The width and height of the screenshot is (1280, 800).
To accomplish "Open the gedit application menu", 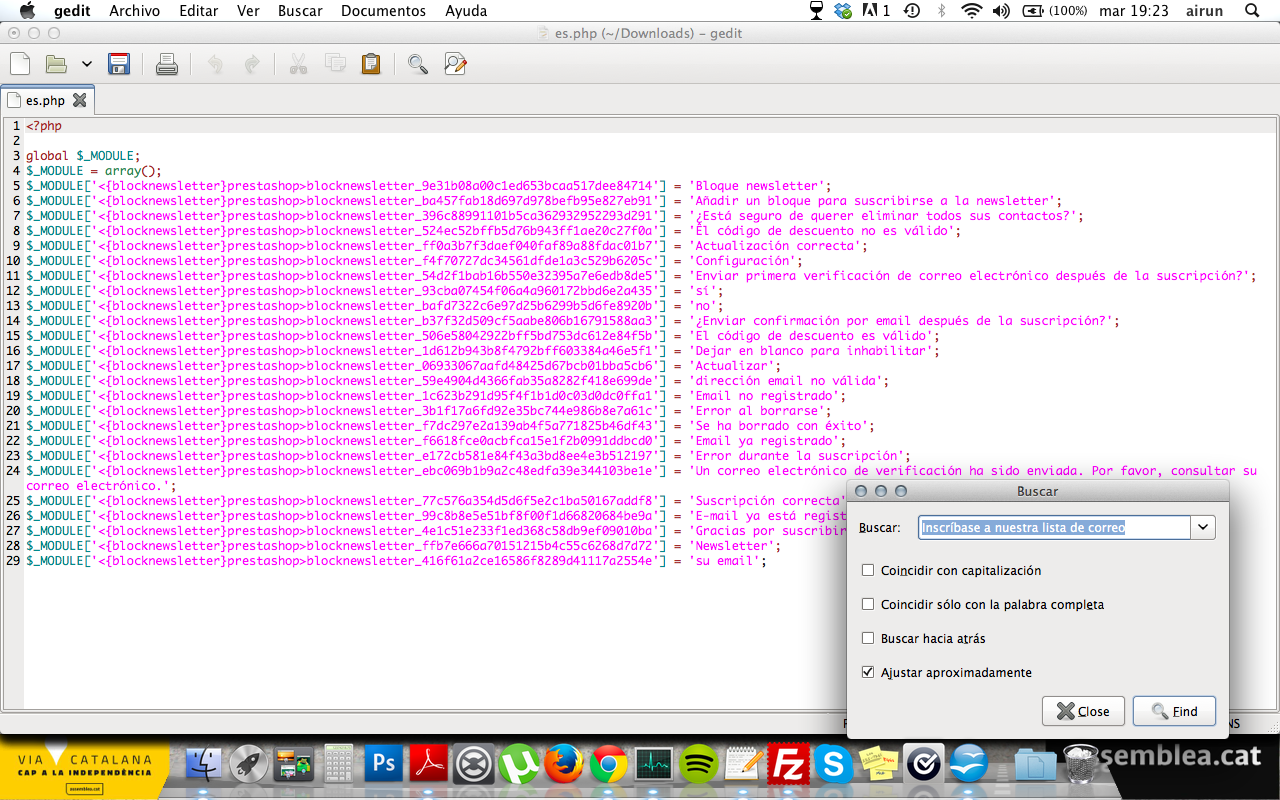I will point(70,11).
